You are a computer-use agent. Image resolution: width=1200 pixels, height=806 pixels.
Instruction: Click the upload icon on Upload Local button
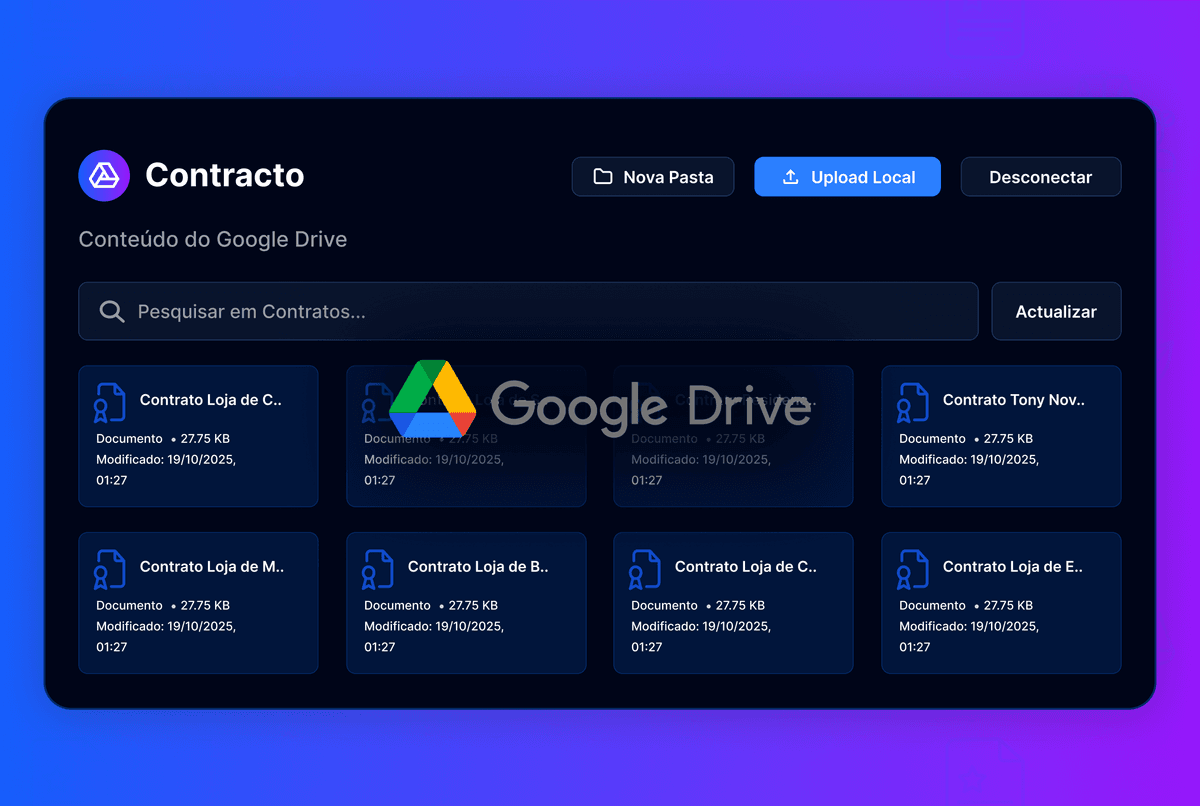(x=790, y=176)
